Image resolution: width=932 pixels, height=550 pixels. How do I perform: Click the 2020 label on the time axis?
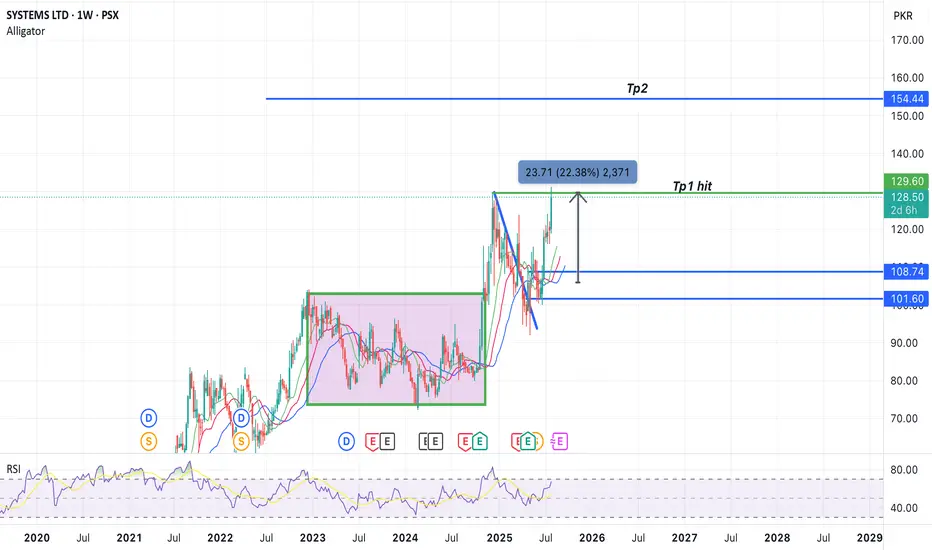click(36, 538)
